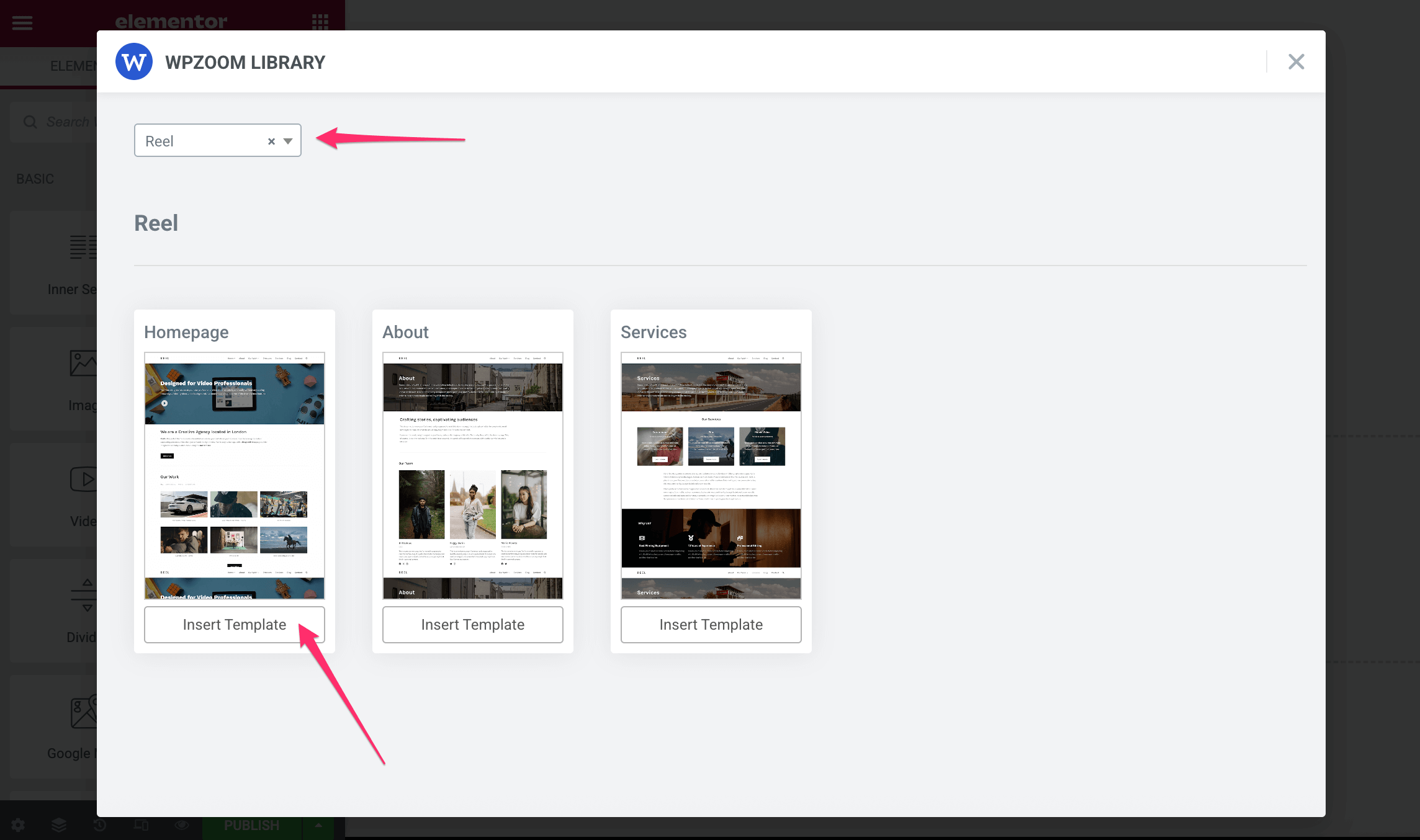
Task: Open the History clock icon
Action: tap(100, 825)
